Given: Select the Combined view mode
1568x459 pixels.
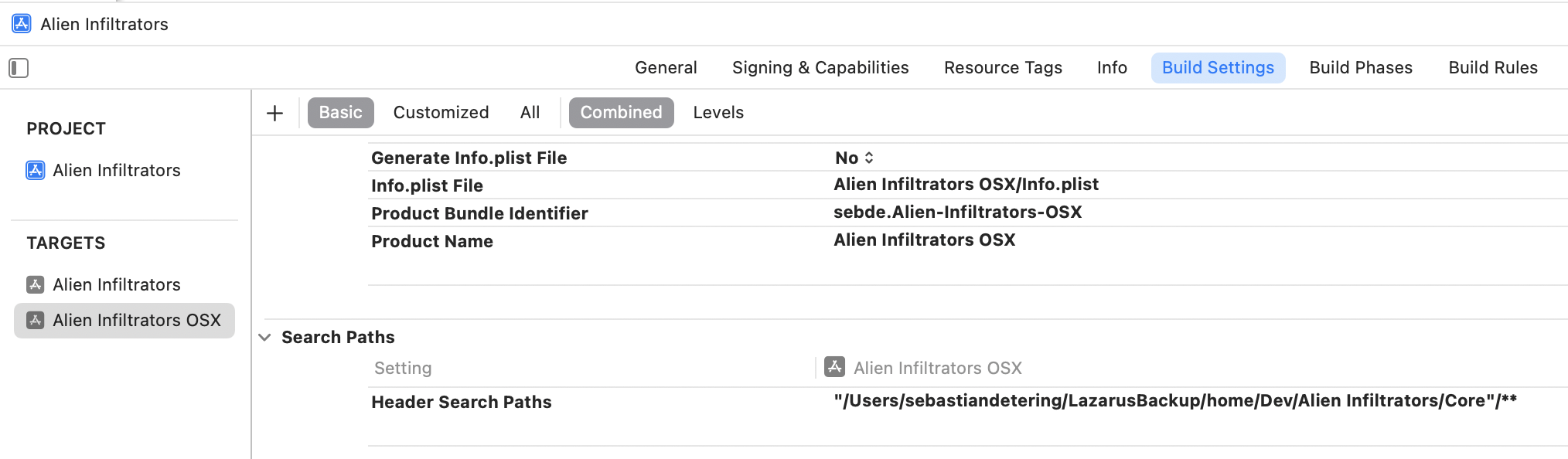Looking at the screenshot, I should (x=621, y=113).
